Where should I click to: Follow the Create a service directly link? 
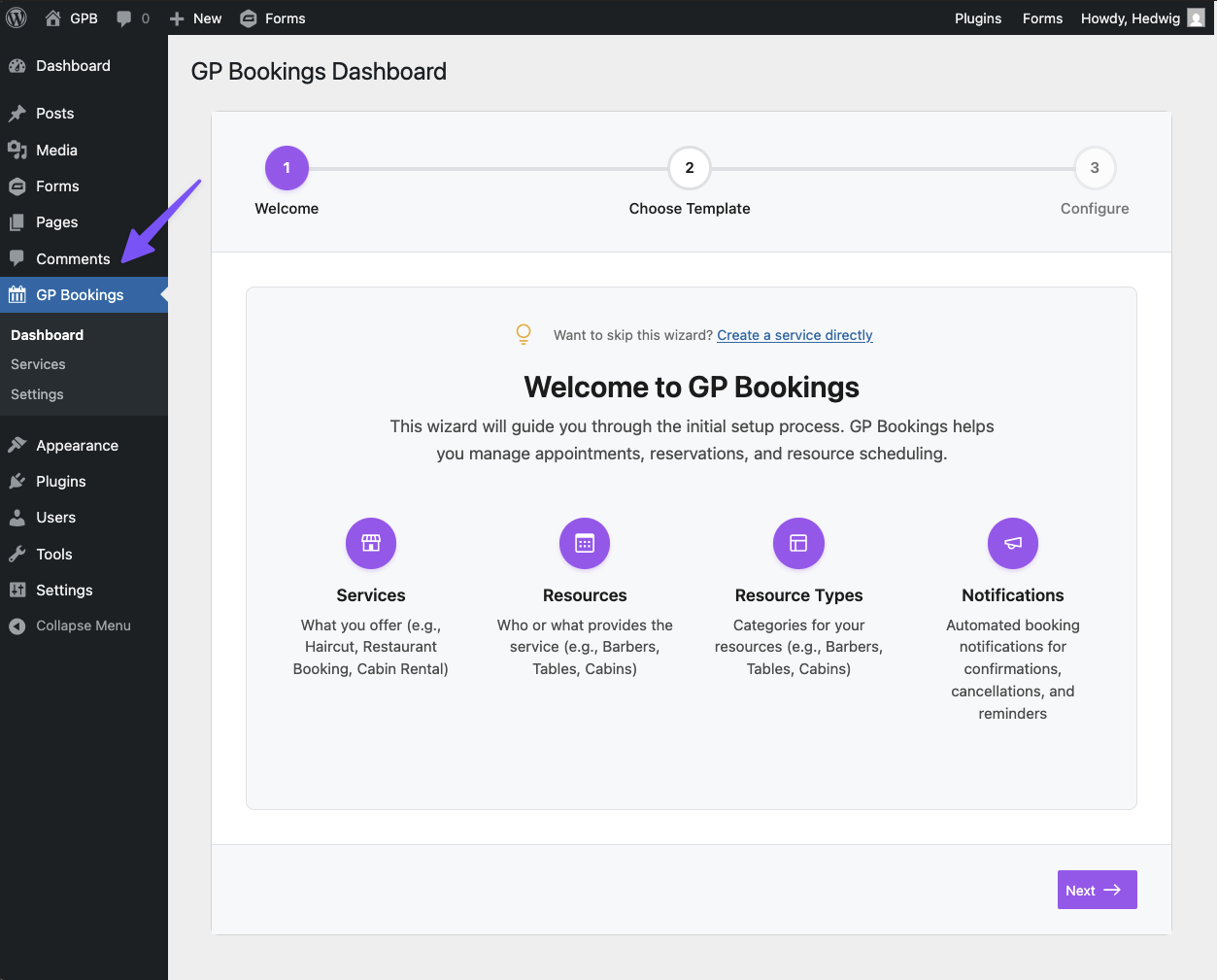[794, 335]
